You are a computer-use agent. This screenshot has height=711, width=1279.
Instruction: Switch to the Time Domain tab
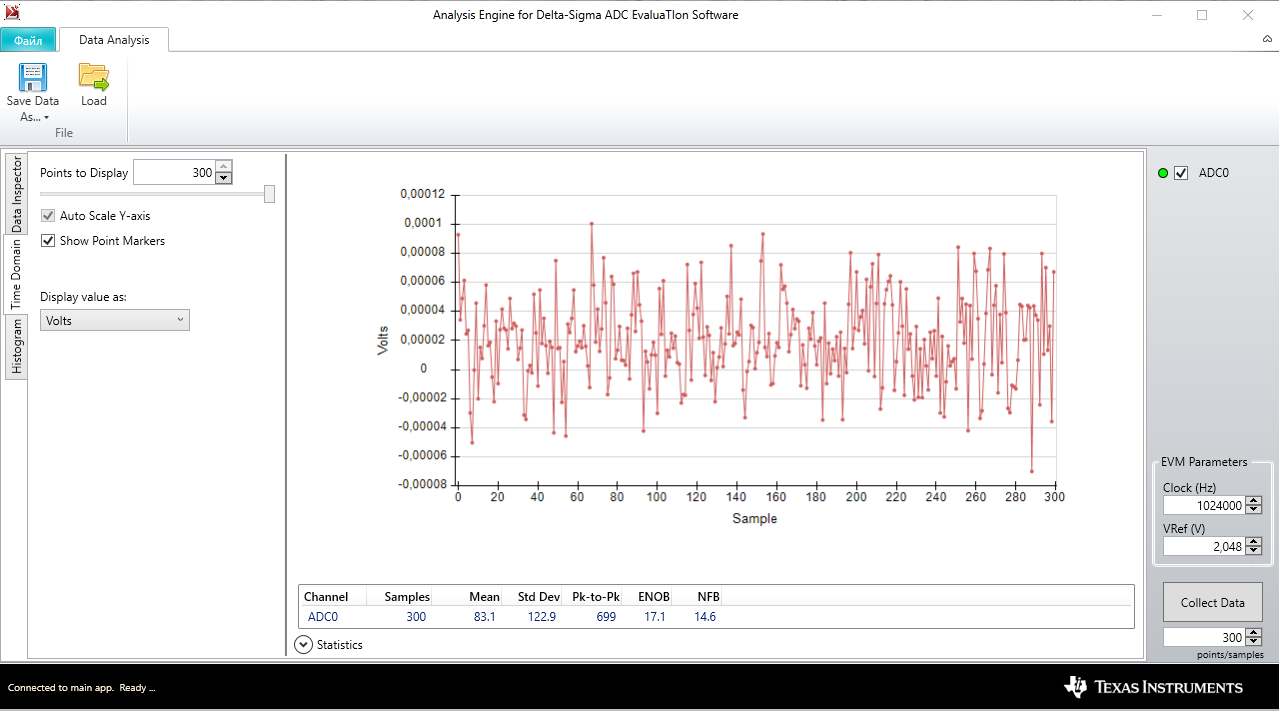[16, 274]
